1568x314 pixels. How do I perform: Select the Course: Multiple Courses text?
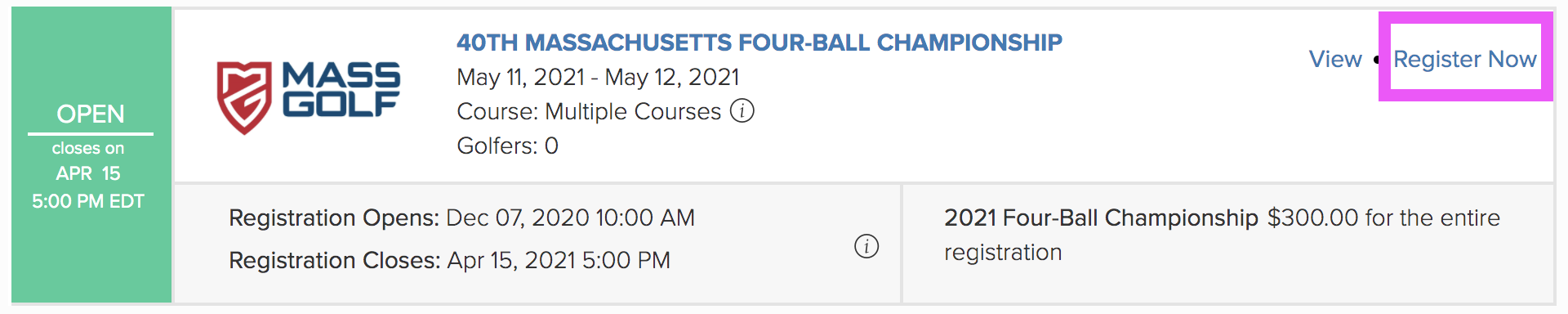click(x=589, y=111)
